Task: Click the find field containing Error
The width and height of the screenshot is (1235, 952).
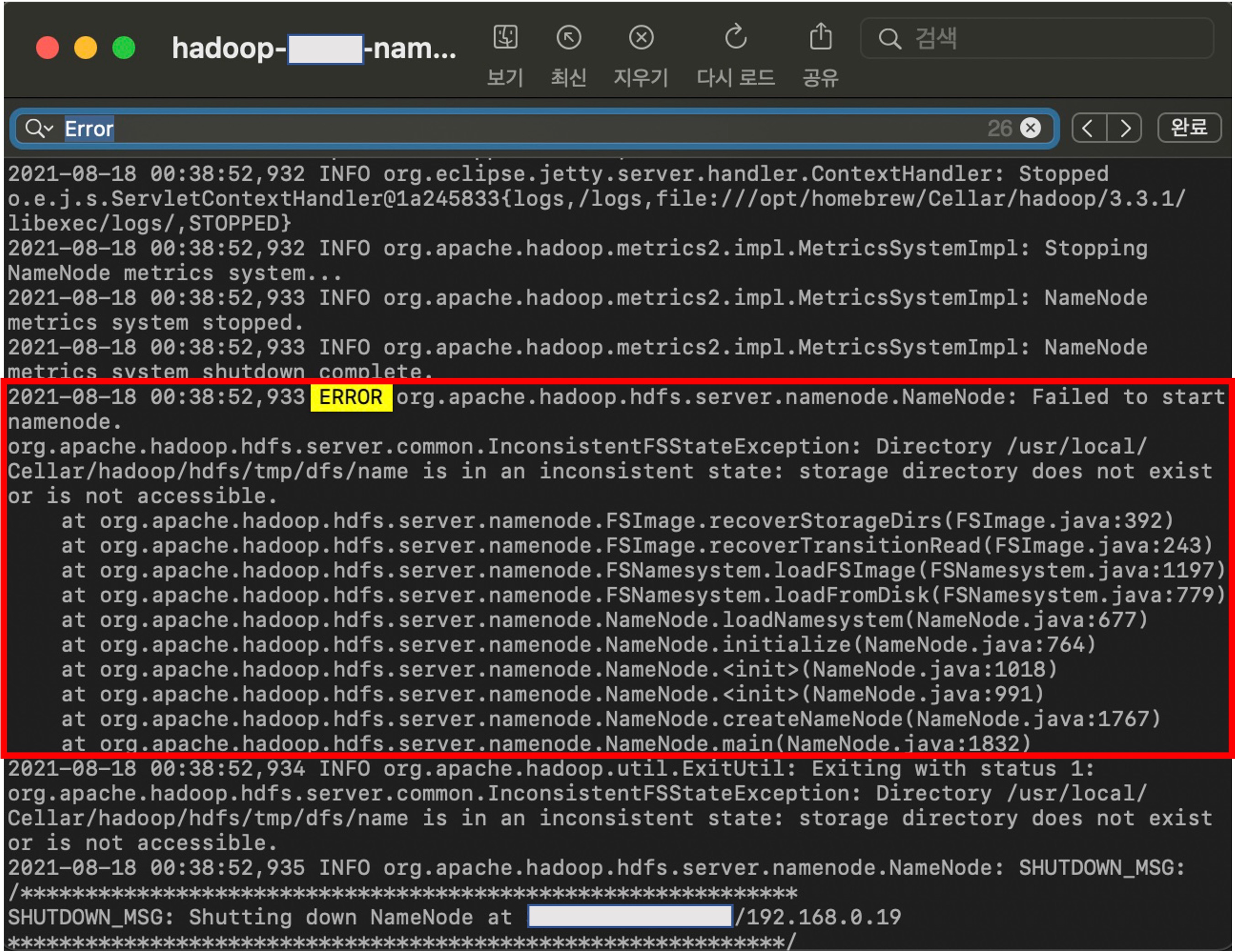Action: coord(534,128)
